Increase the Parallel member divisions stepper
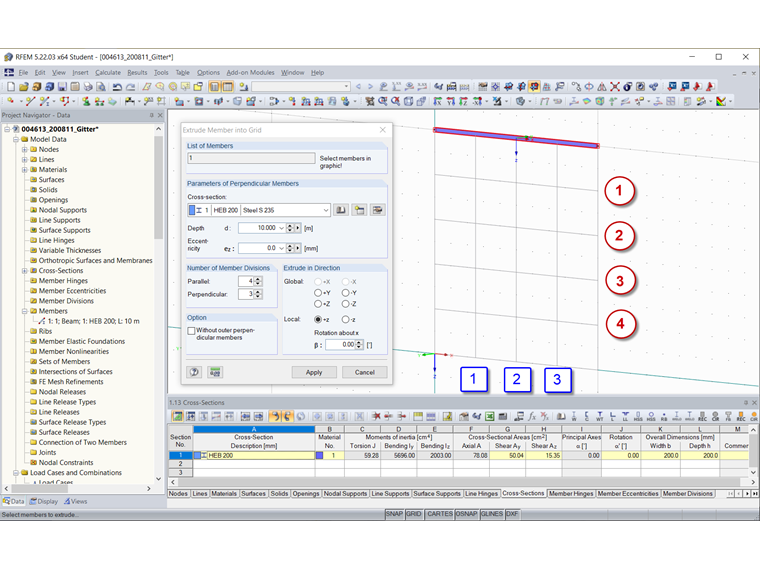This screenshot has width=760, height=570. point(258,279)
